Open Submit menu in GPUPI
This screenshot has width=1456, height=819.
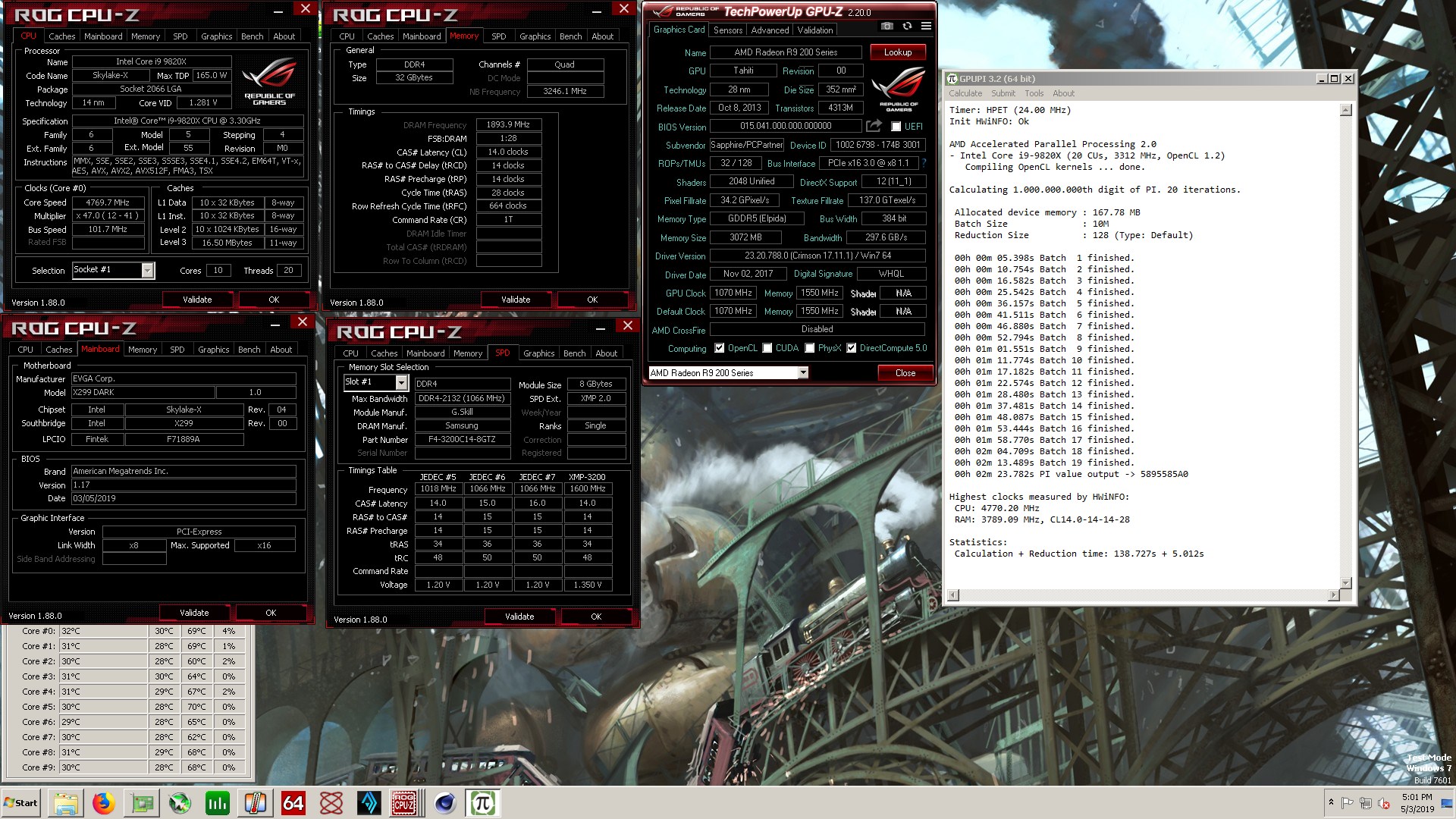coord(1003,93)
